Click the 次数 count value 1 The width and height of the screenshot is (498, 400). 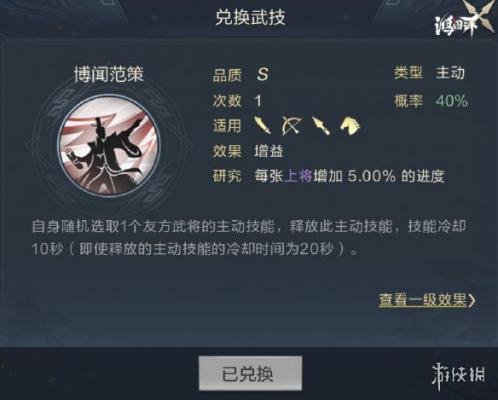[258, 101]
